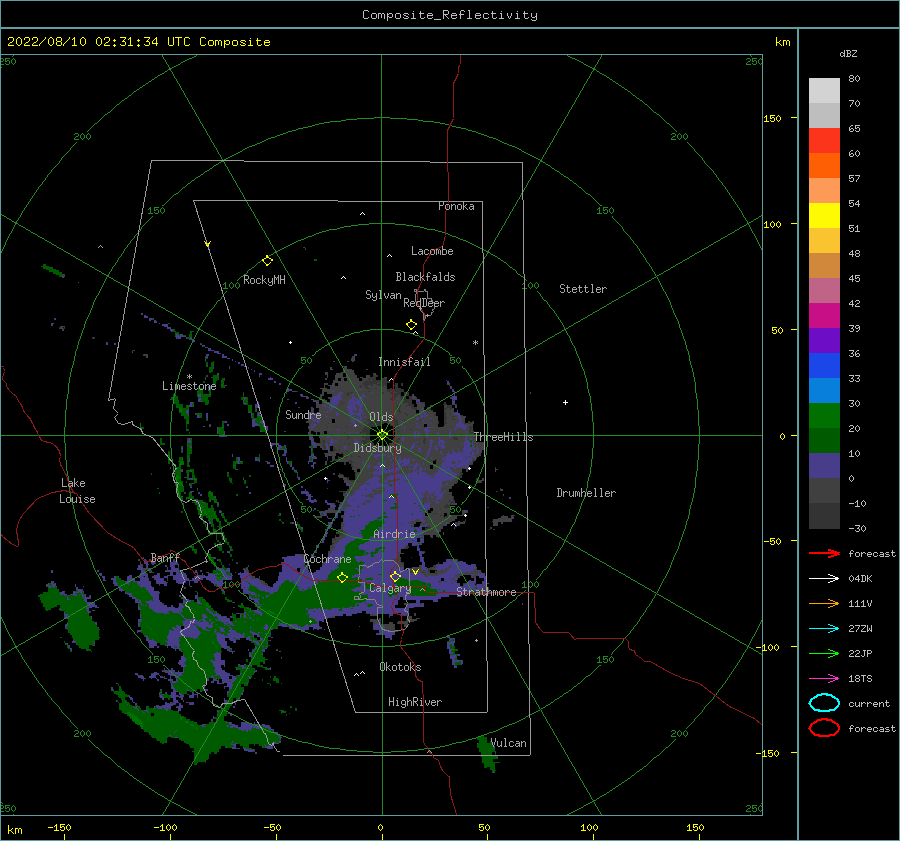Click the RedDeer city label
This screenshot has width=900, height=841.
coord(424,303)
